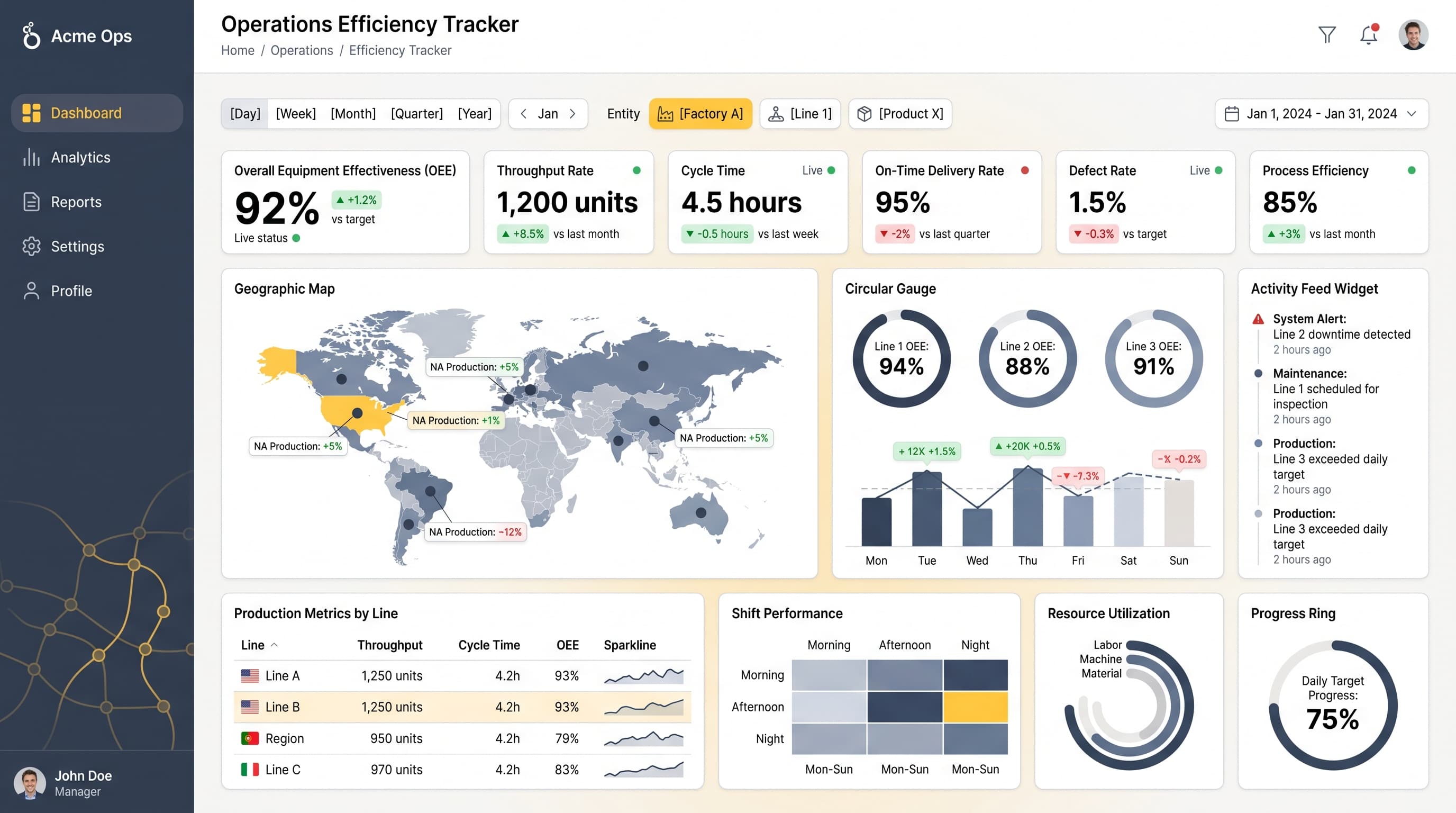Viewport: 1456px width, 813px height.
Task: Click the Line 1 OEE 94% gauge
Action: [x=901, y=358]
